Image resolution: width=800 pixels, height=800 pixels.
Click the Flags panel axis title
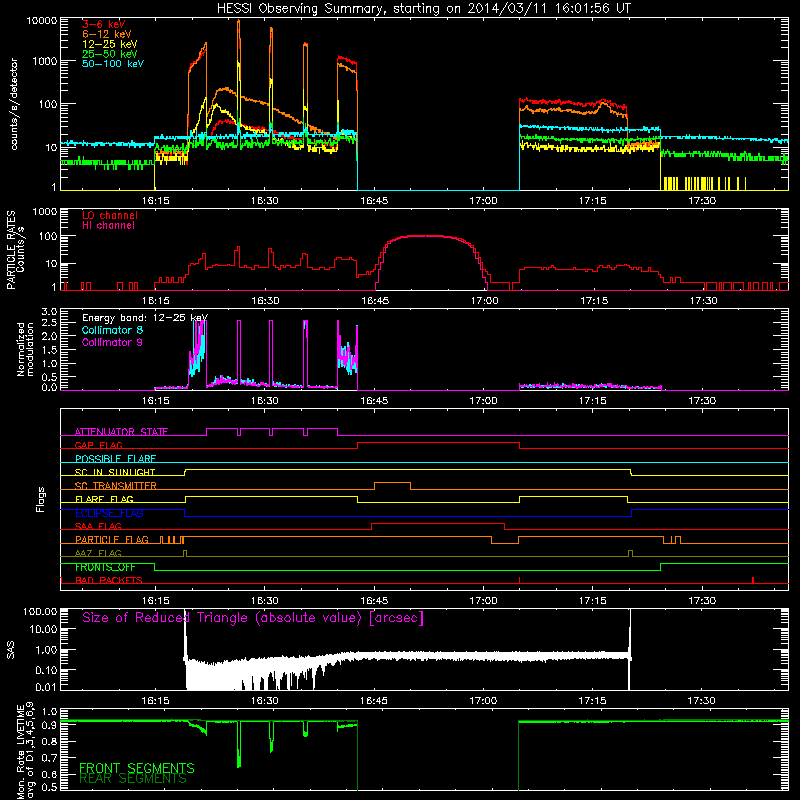coord(40,499)
